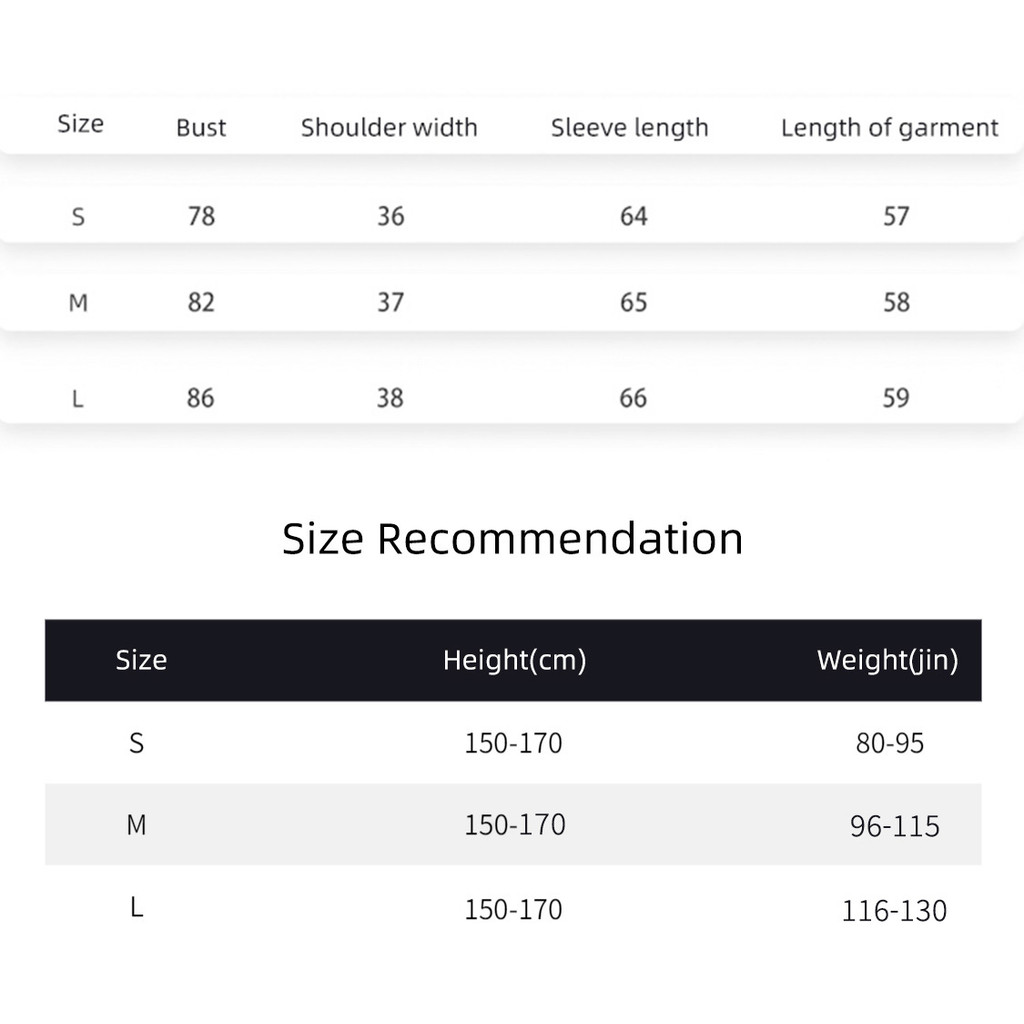The height and width of the screenshot is (1024, 1024).
Task: Click garment length value 57
Action: (x=896, y=216)
